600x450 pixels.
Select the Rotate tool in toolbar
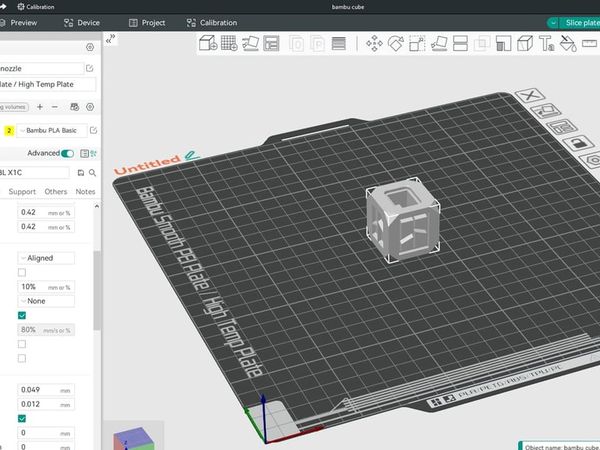[396, 43]
